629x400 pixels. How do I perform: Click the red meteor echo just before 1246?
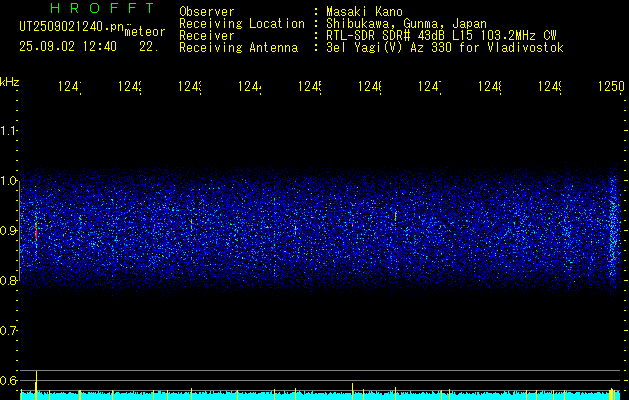click(353, 224)
